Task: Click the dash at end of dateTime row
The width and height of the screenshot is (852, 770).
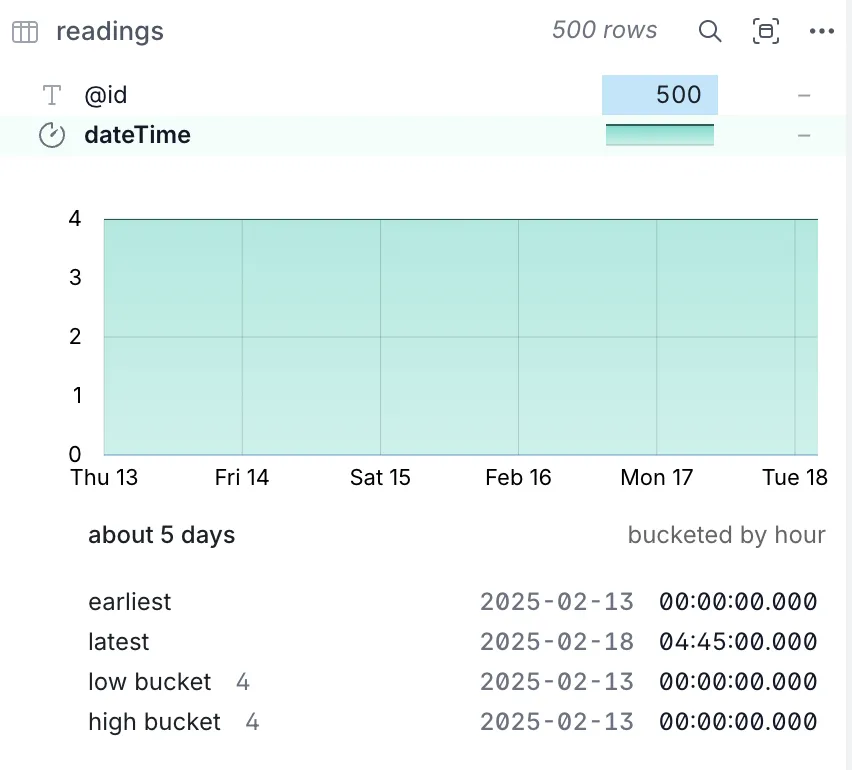Action: tap(804, 135)
